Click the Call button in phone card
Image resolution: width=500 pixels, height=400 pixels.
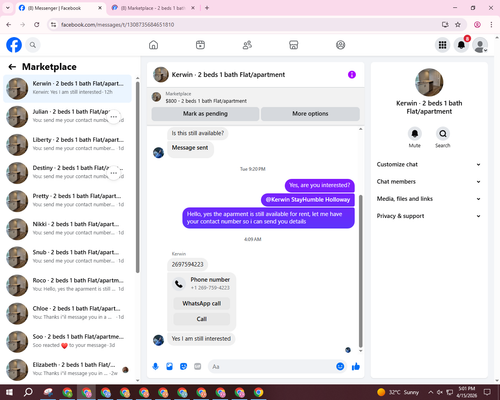click(202, 319)
